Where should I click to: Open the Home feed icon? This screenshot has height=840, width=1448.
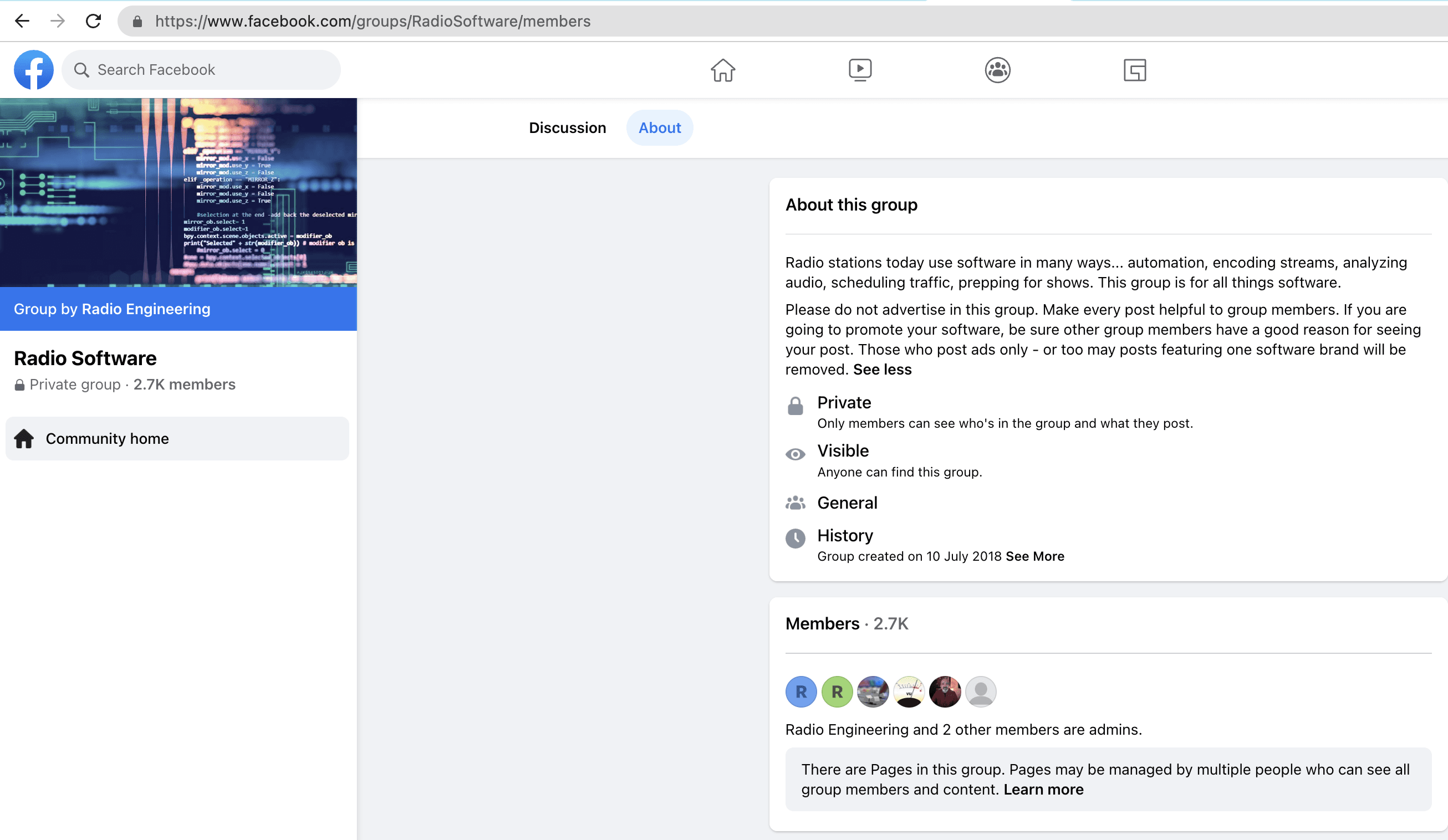point(722,70)
